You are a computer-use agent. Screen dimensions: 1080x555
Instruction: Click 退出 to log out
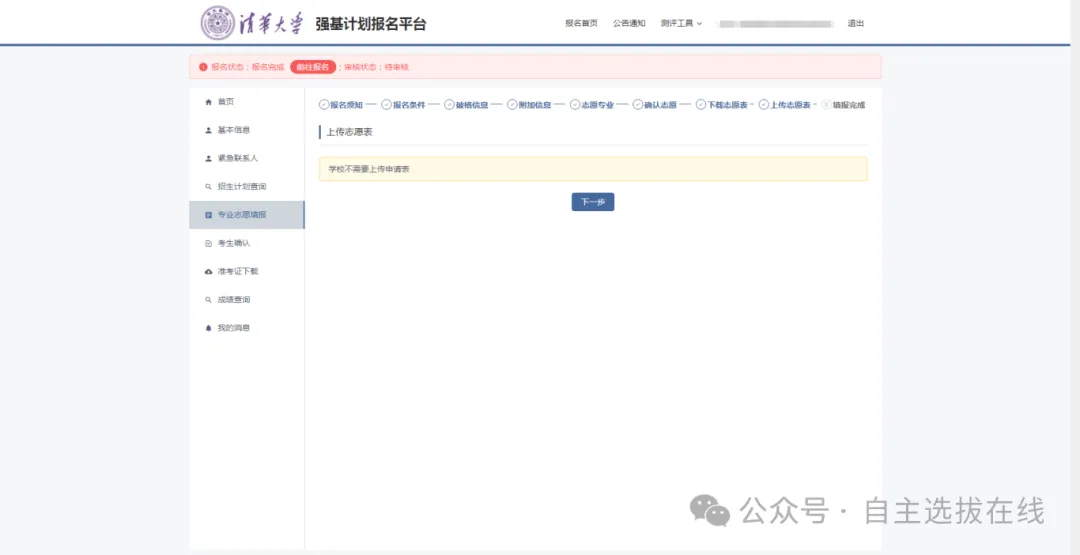(x=855, y=23)
